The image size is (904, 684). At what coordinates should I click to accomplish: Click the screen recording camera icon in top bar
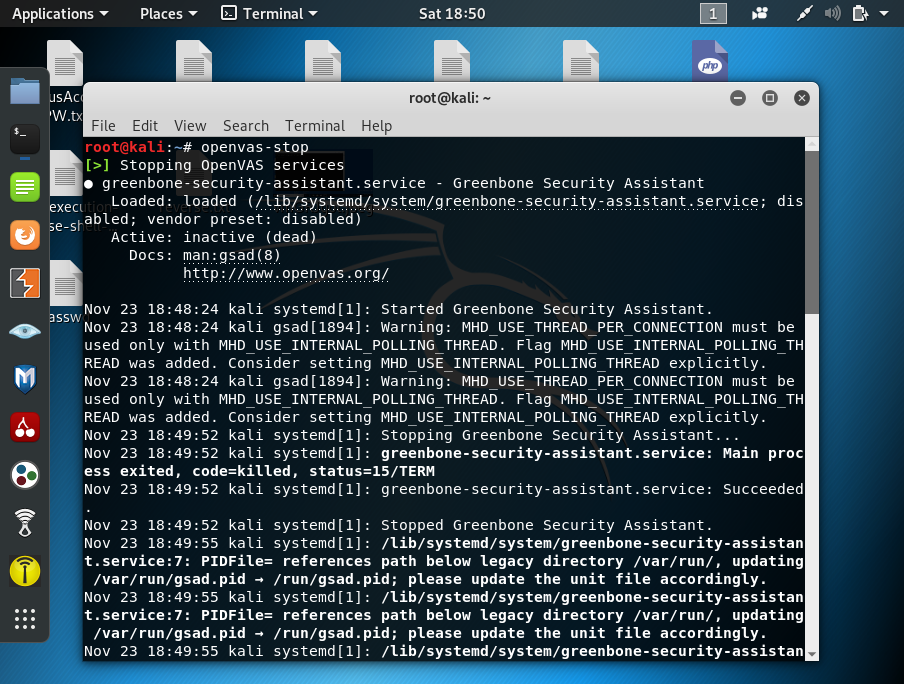[x=760, y=13]
